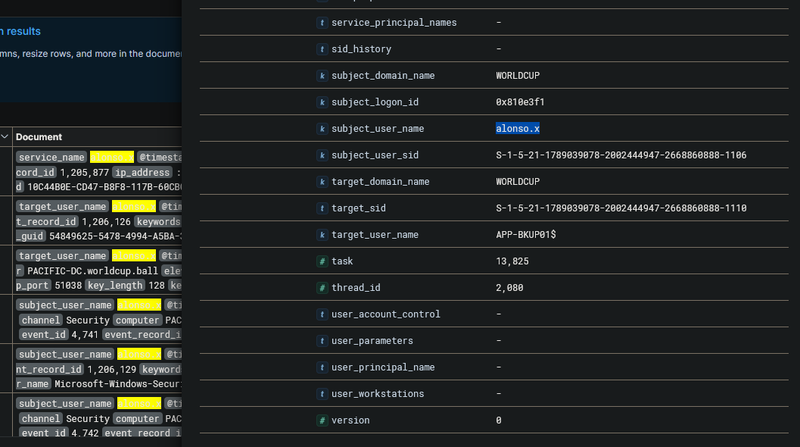The width and height of the screenshot is (800, 447).
Task: Click keyword icon beside subject_user_name in flyout
Action: click(x=322, y=129)
